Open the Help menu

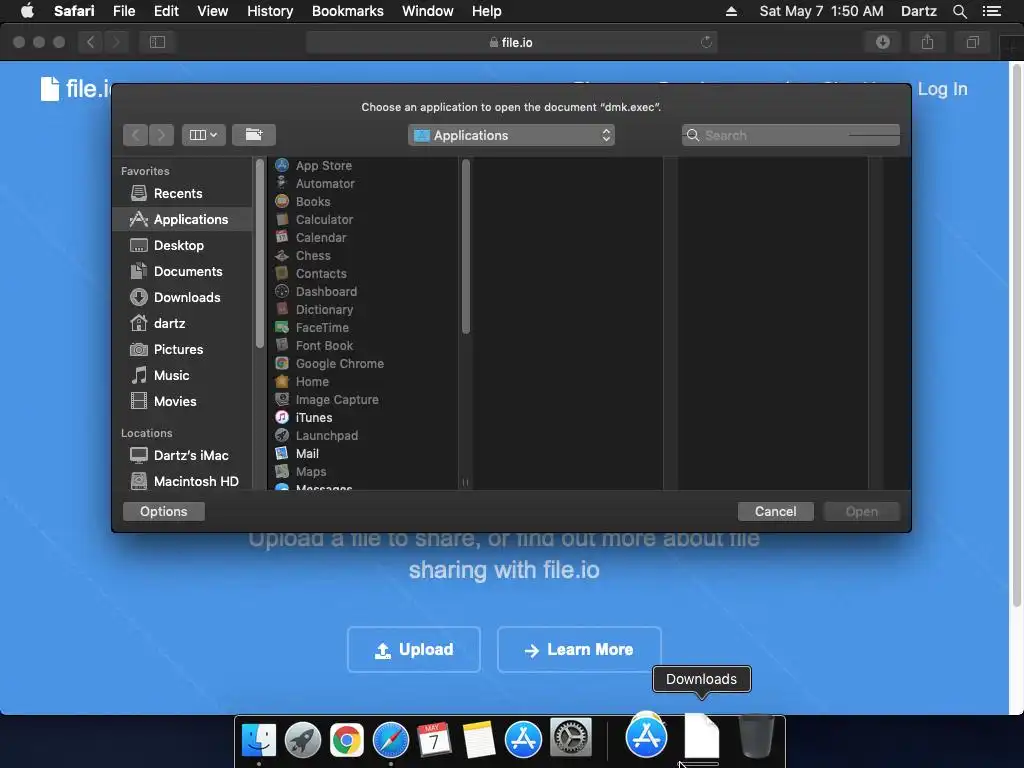tap(487, 11)
